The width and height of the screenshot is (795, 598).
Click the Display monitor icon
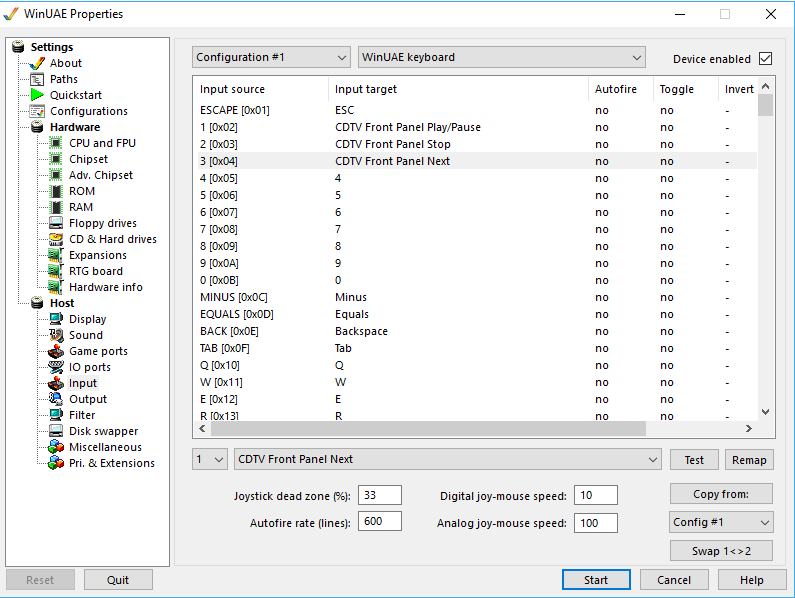56,319
